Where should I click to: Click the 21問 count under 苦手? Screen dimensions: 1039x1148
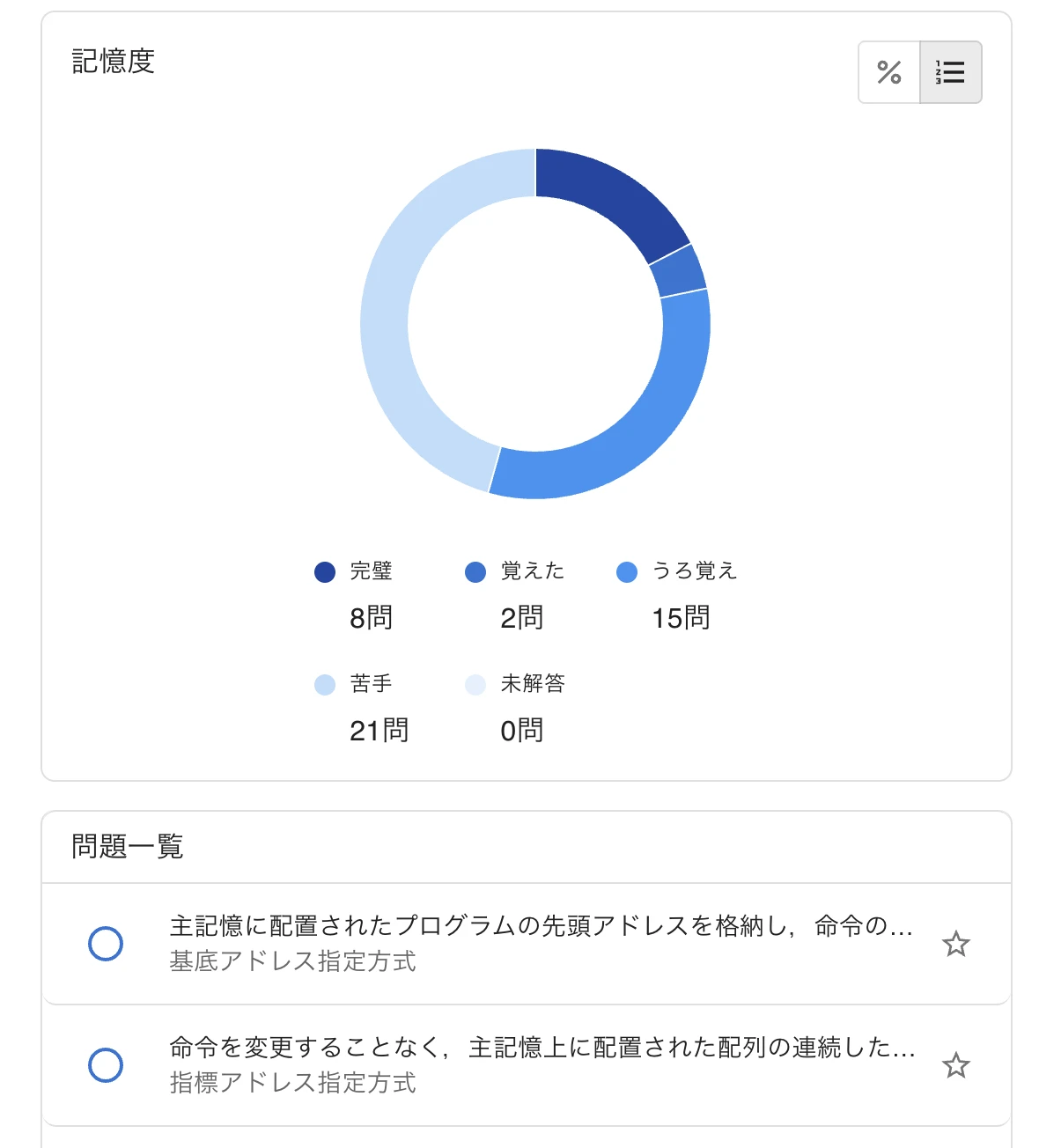pos(379,731)
